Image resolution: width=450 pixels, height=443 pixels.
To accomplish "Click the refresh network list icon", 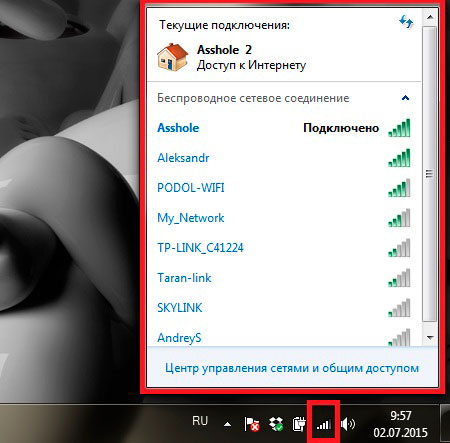I will pos(406,22).
